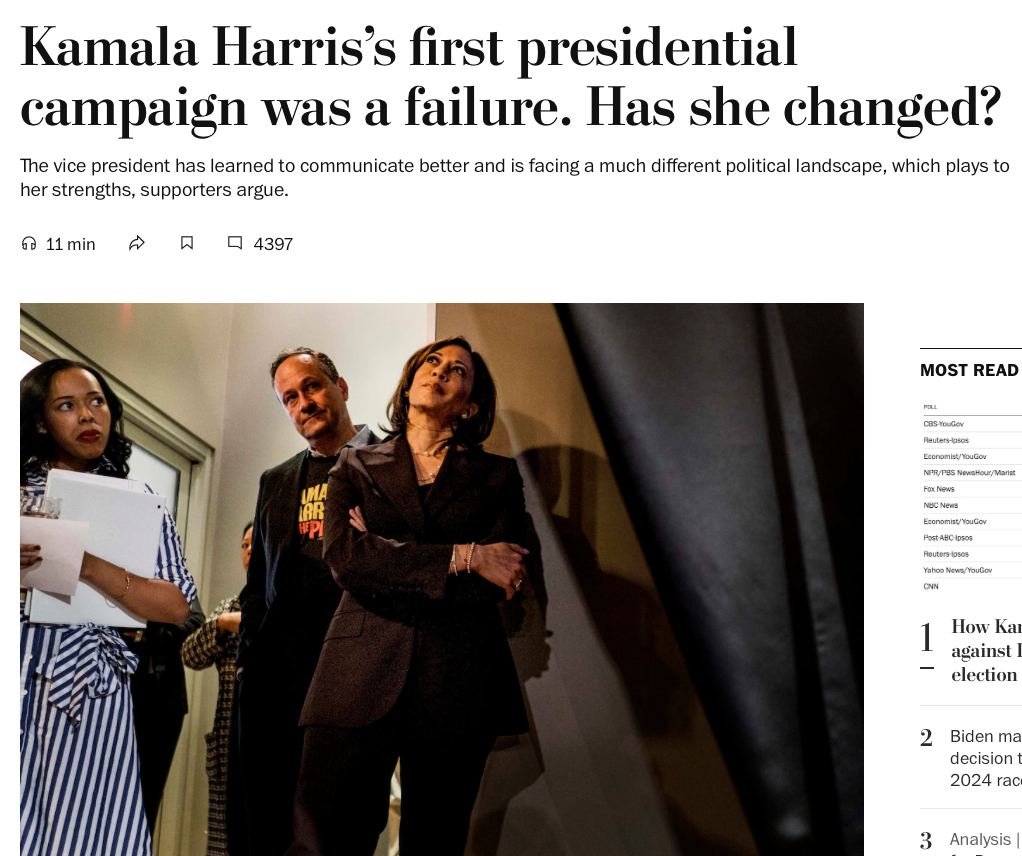Click the NBC News row in poll image
The height and width of the screenshot is (856, 1022).
[x=941, y=505]
